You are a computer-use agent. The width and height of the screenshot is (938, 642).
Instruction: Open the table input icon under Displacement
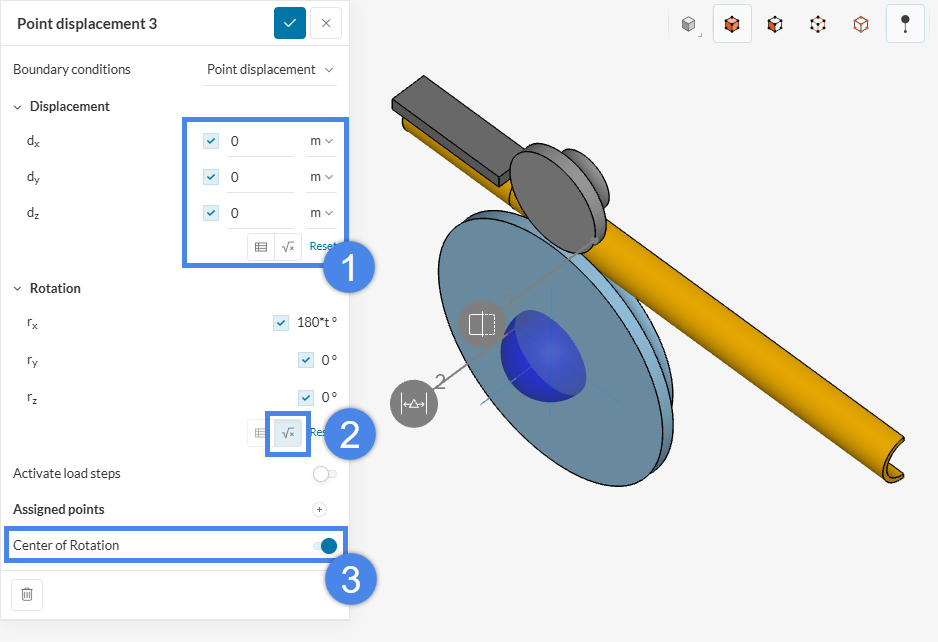point(261,246)
